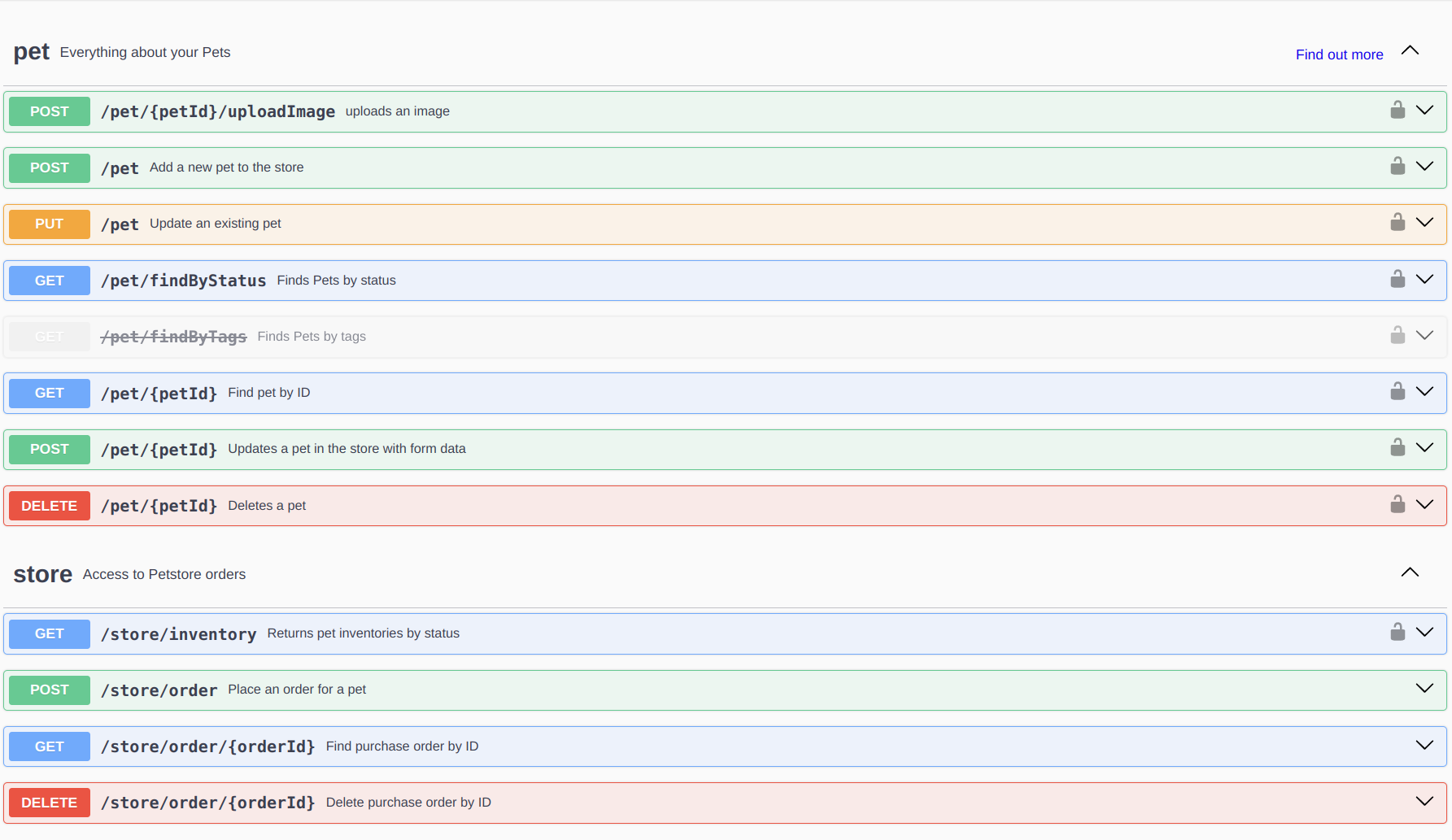Click GET badge for Find pet by ID
Viewport: 1452px width, 840px height.
pos(50,393)
